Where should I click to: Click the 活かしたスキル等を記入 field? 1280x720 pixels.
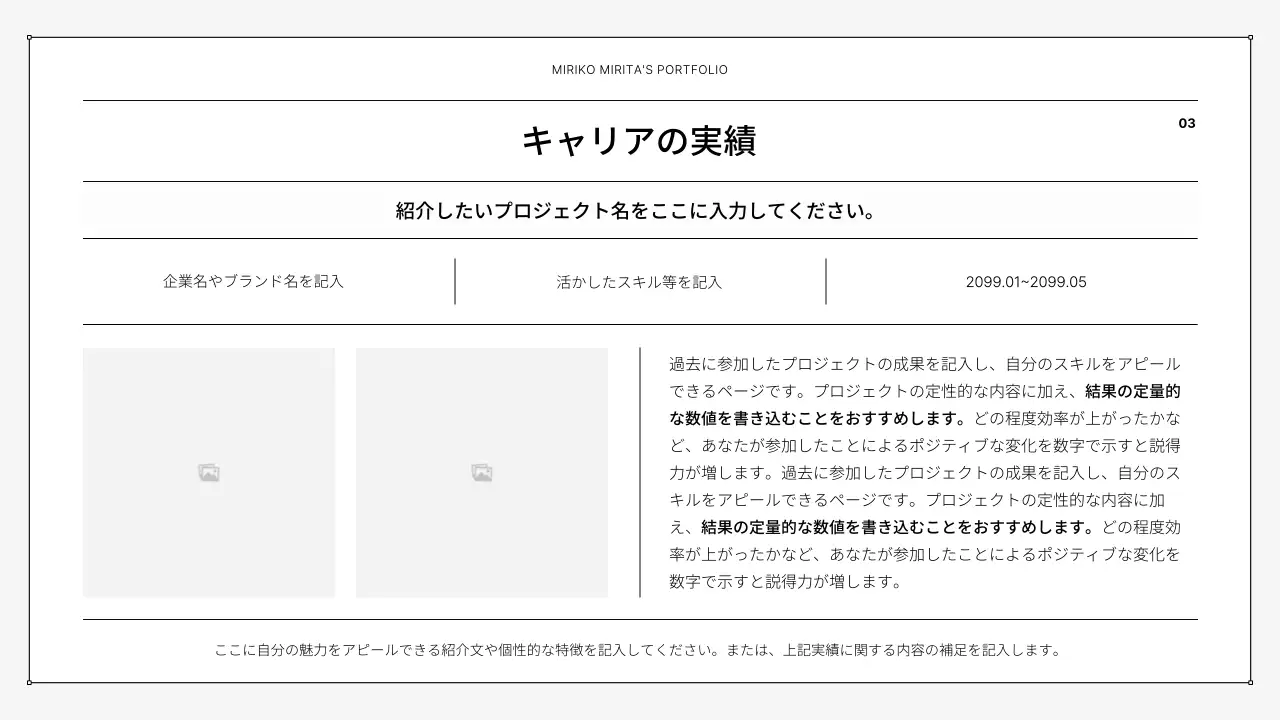[x=640, y=281]
